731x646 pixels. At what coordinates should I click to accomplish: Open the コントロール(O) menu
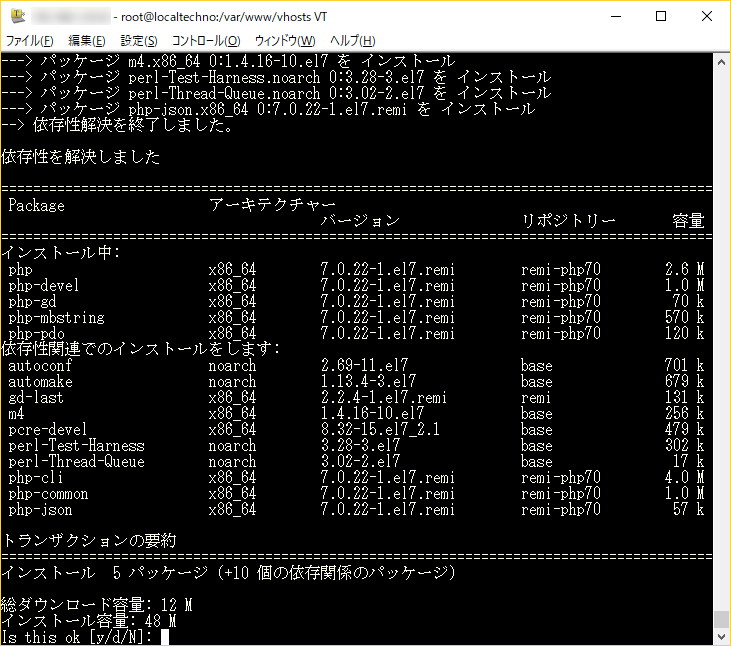[205, 41]
